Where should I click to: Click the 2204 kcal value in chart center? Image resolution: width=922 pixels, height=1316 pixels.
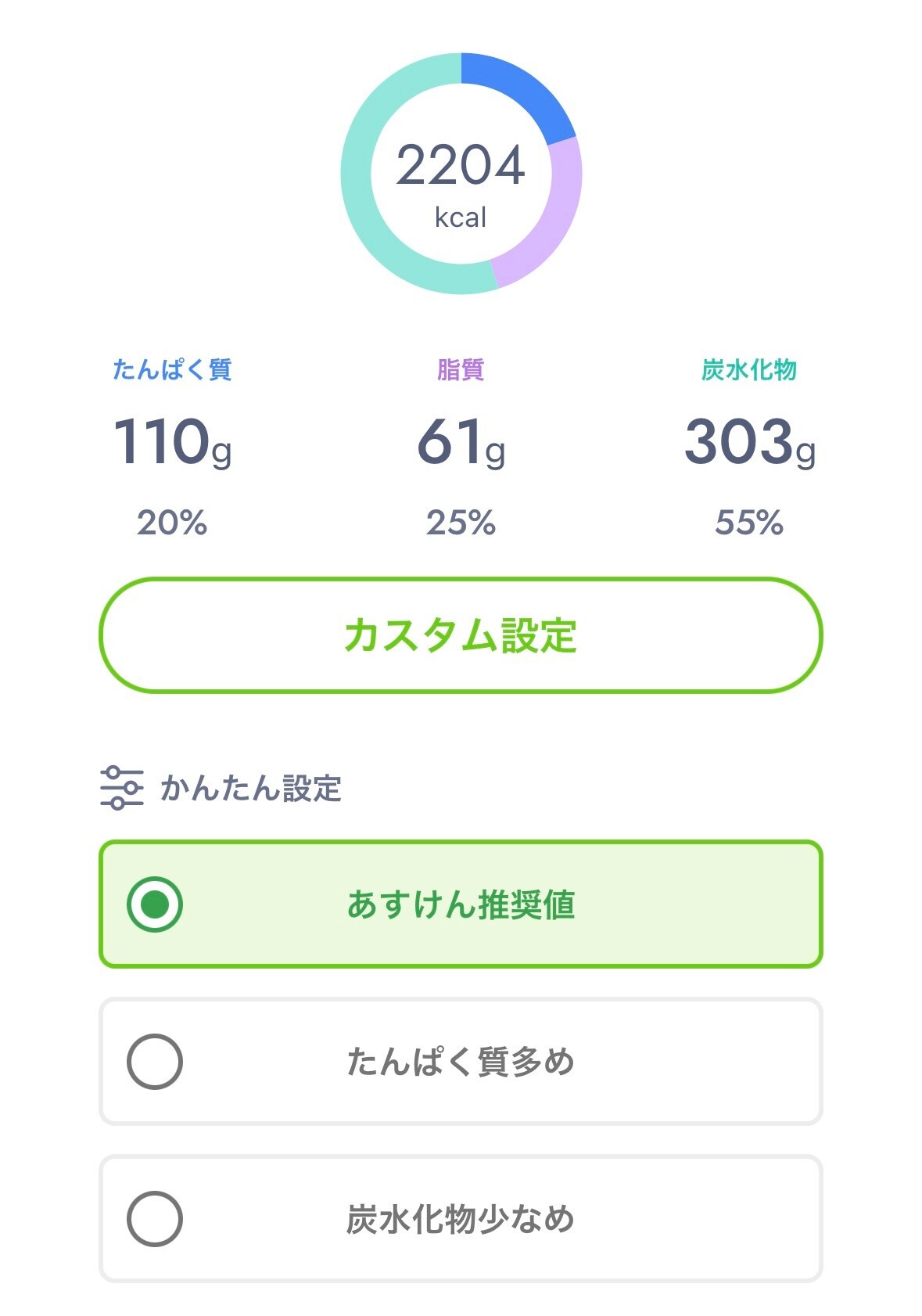[x=461, y=166]
